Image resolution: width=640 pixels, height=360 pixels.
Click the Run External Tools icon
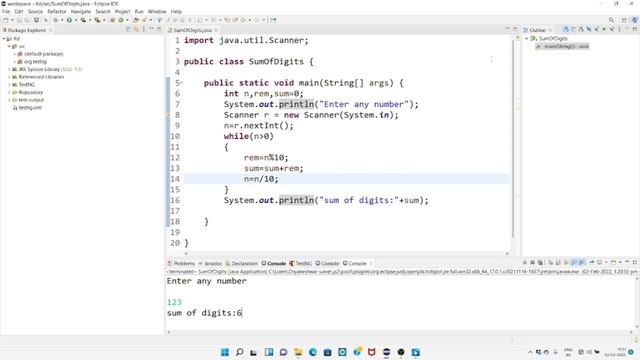click(98, 20)
